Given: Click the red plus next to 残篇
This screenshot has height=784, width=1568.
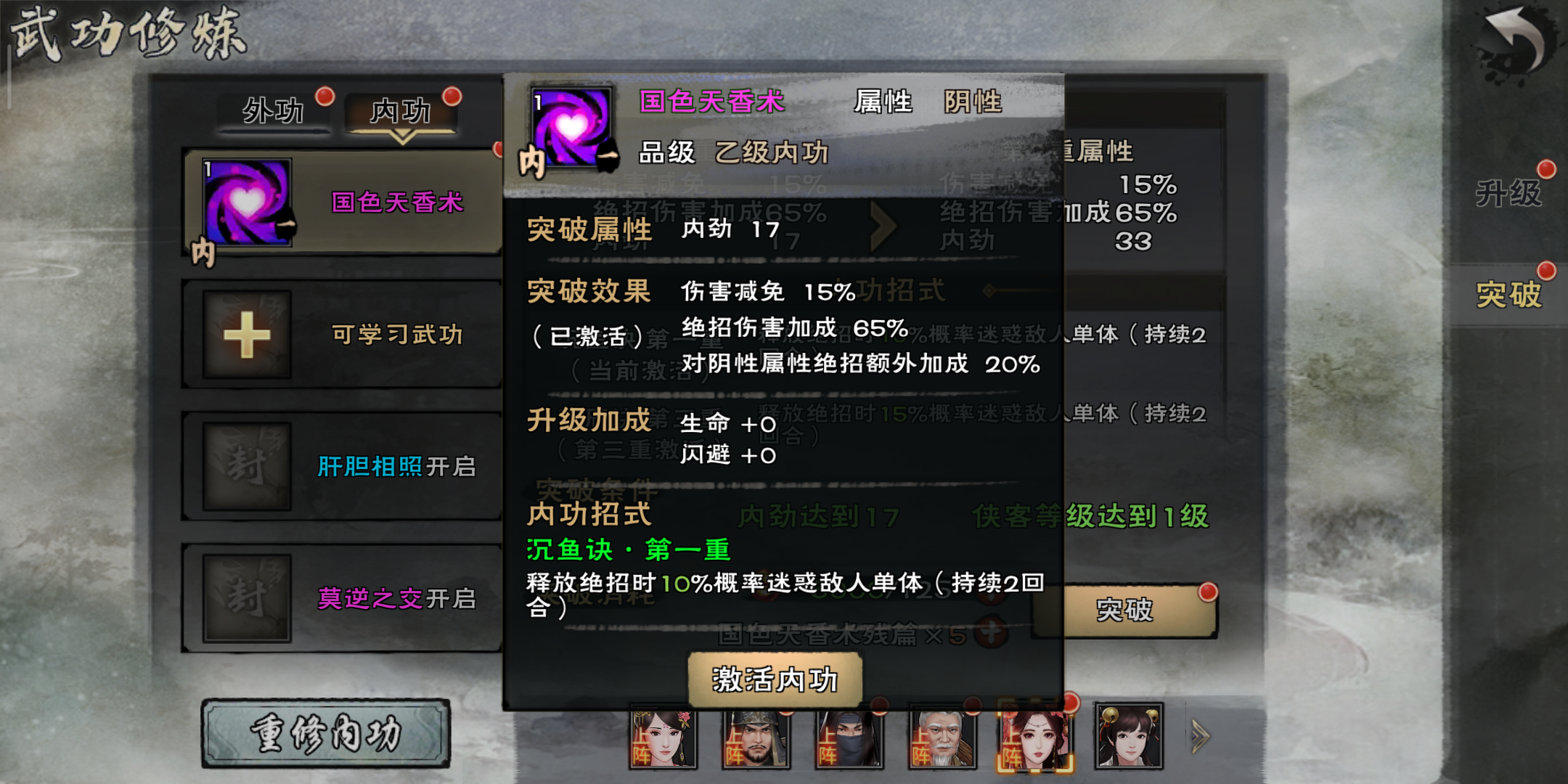Looking at the screenshot, I should [x=991, y=632].
